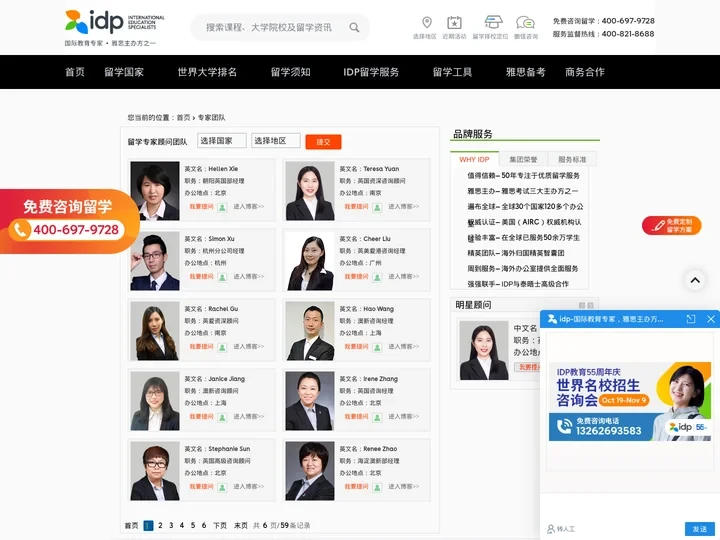The width and height of the screenshot is (720, 540).
Task: Click the 世界名校招生咨询会 chat banner
Action: (x=630, y=402)
